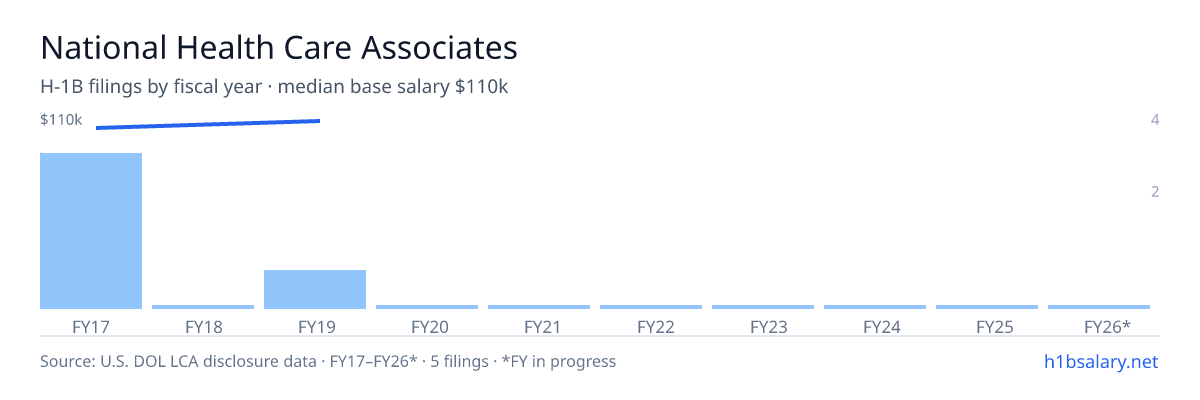
Task: Click the blue median salary trend line
Action: click(208, 124)
